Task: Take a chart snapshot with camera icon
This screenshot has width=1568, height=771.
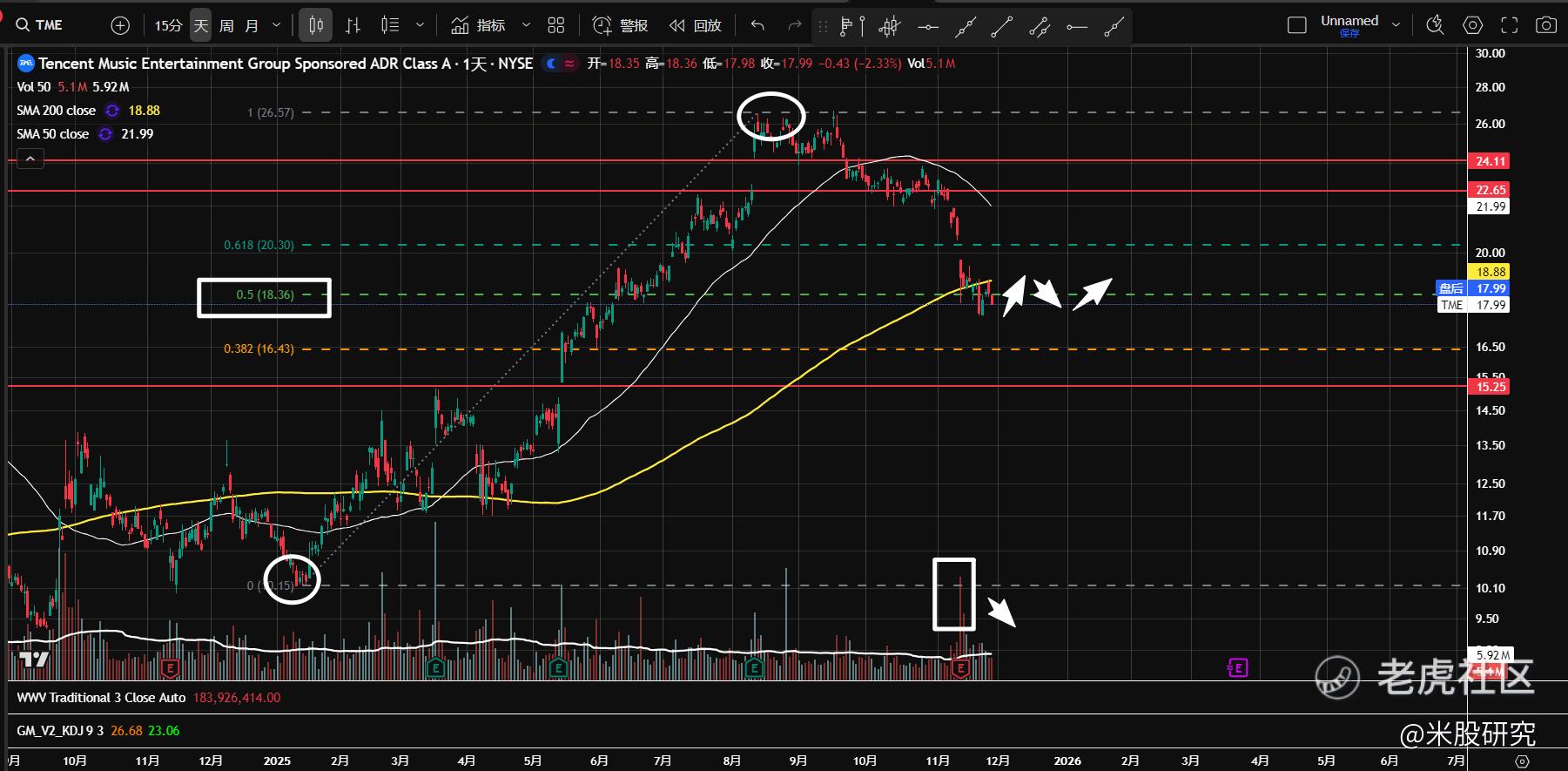Action: (x=1546, y=25)
